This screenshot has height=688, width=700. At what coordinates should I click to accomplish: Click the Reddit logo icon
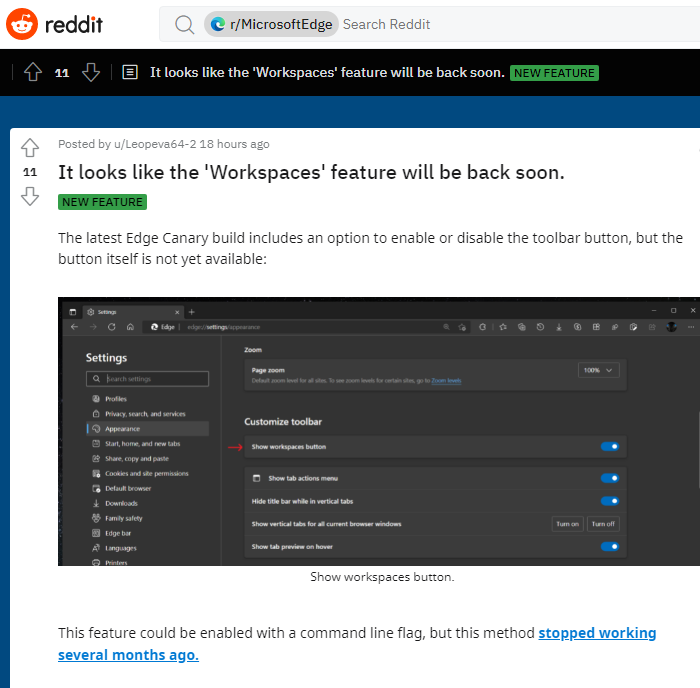click(22, 23)
